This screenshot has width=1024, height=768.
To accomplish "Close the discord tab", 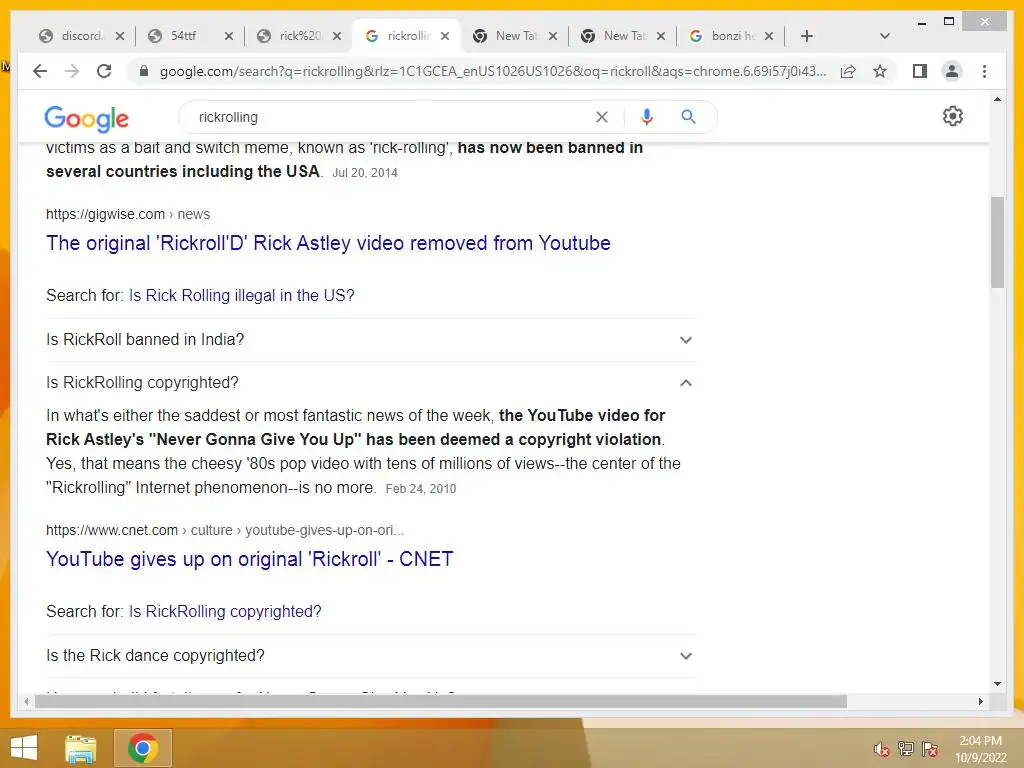I will point(120,36).
